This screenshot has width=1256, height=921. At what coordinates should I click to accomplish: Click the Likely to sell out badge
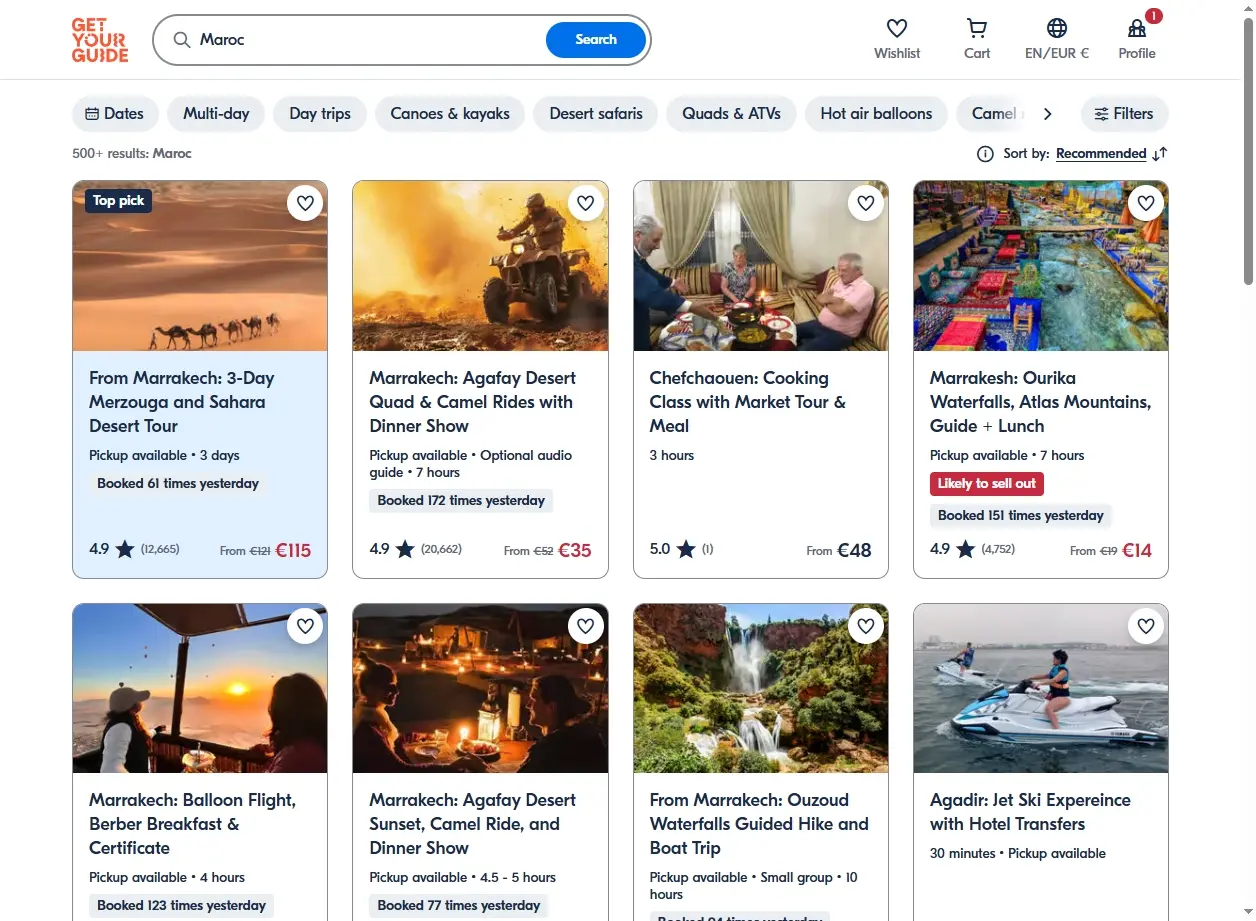[987, 484]
